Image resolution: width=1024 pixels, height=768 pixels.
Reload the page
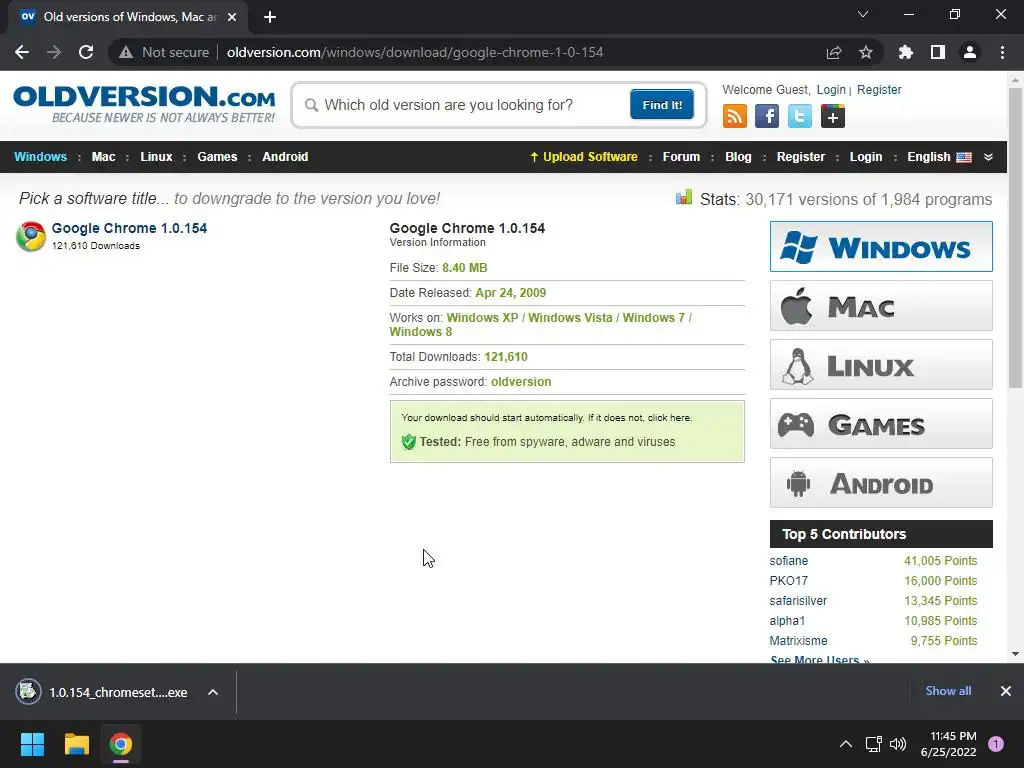coord(86,52)
